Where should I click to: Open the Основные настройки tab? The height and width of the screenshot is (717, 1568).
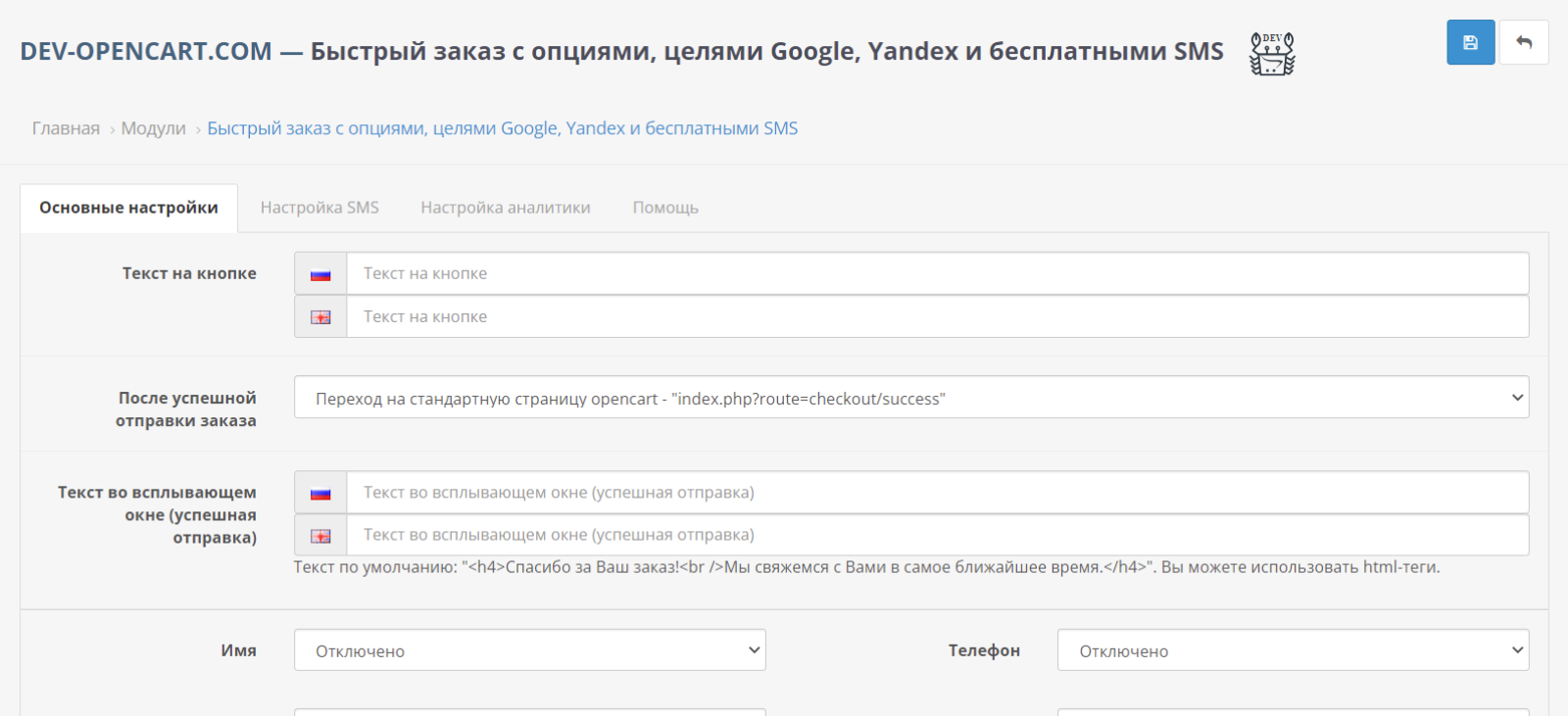click(x=128, y=208)
